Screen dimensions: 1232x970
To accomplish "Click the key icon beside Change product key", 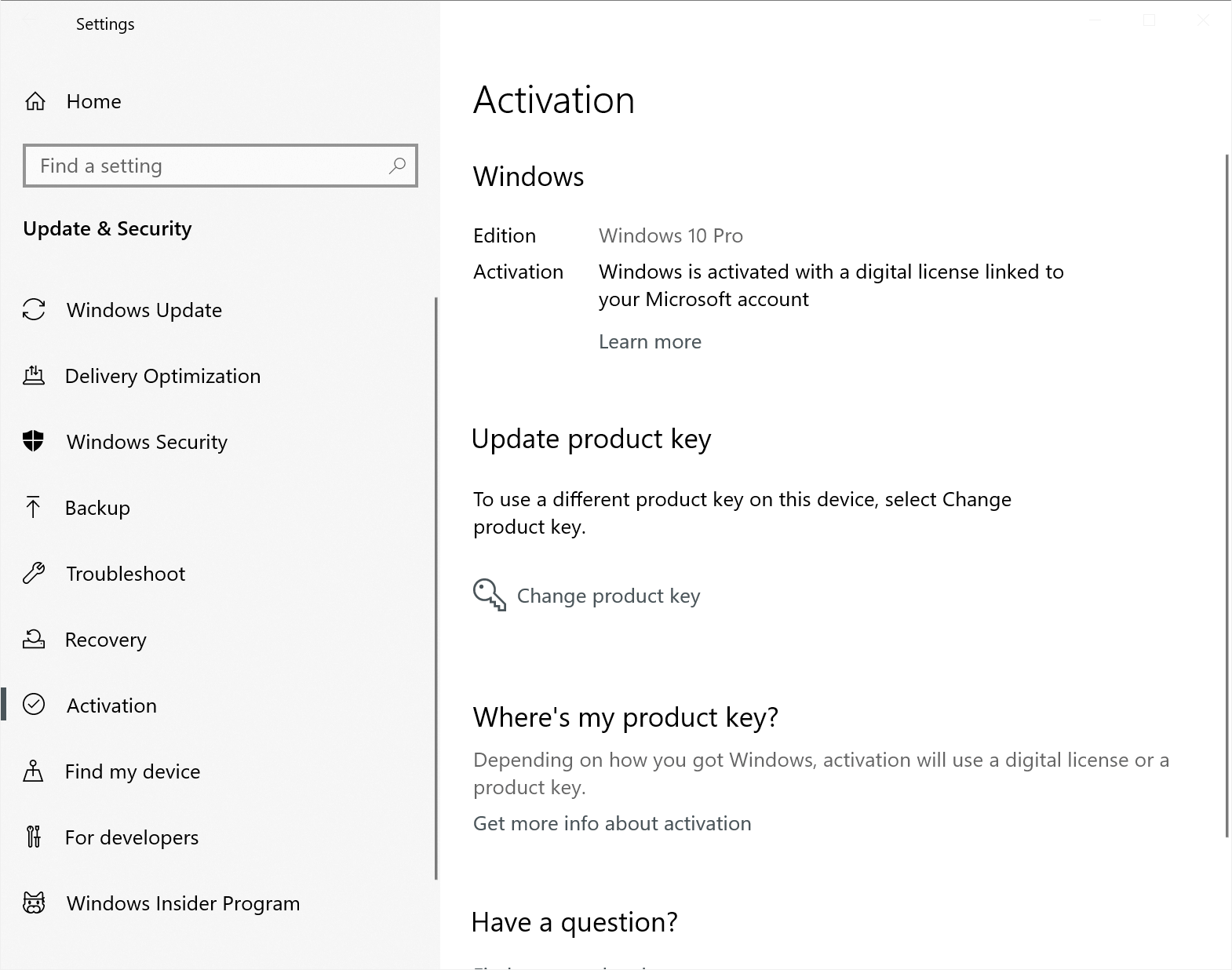I will [x=490, y=595].
